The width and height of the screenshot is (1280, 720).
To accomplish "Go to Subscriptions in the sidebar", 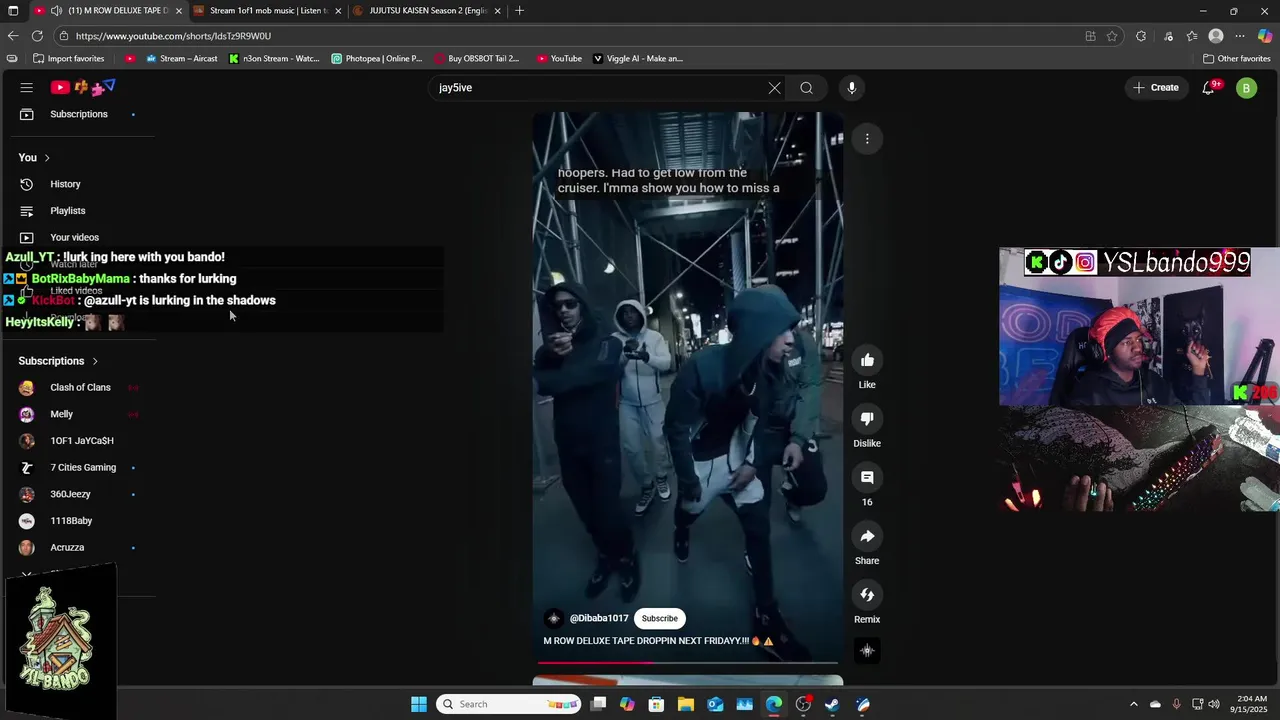I will click(x=79, y=114).
